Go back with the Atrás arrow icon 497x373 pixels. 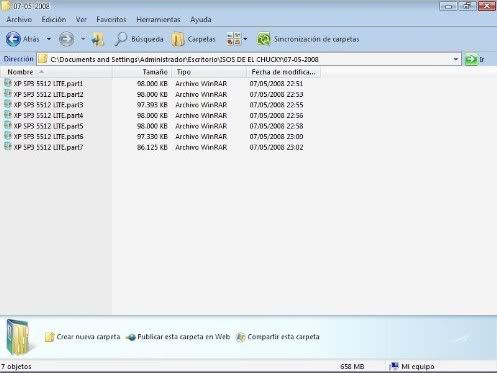coord(13,39)
